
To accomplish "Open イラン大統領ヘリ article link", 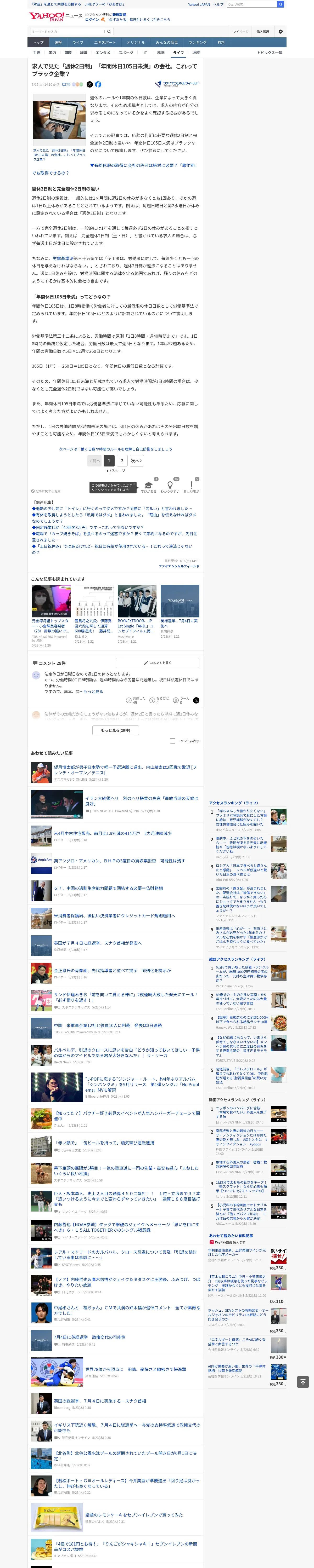I will tap(142, 801).
